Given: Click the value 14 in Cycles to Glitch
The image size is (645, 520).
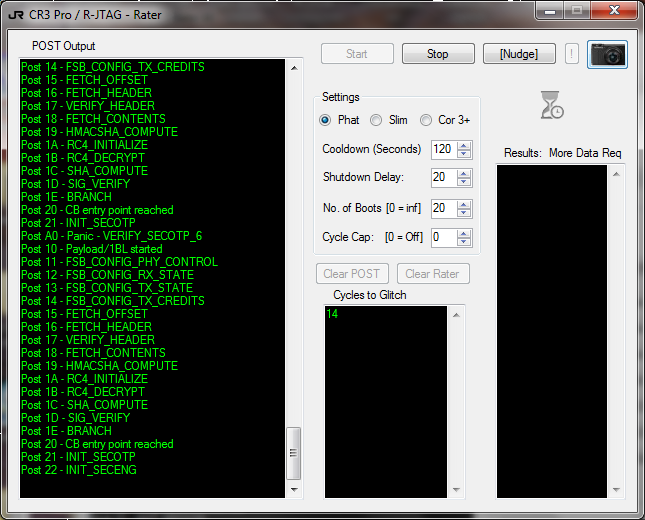Looking at the screenshot, I should click(332, 314).
